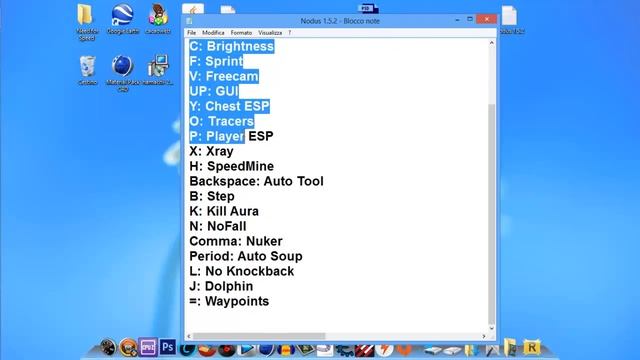Minimize the Nodus Notepad window
The image size is (640, 360).
click(457, 19)
